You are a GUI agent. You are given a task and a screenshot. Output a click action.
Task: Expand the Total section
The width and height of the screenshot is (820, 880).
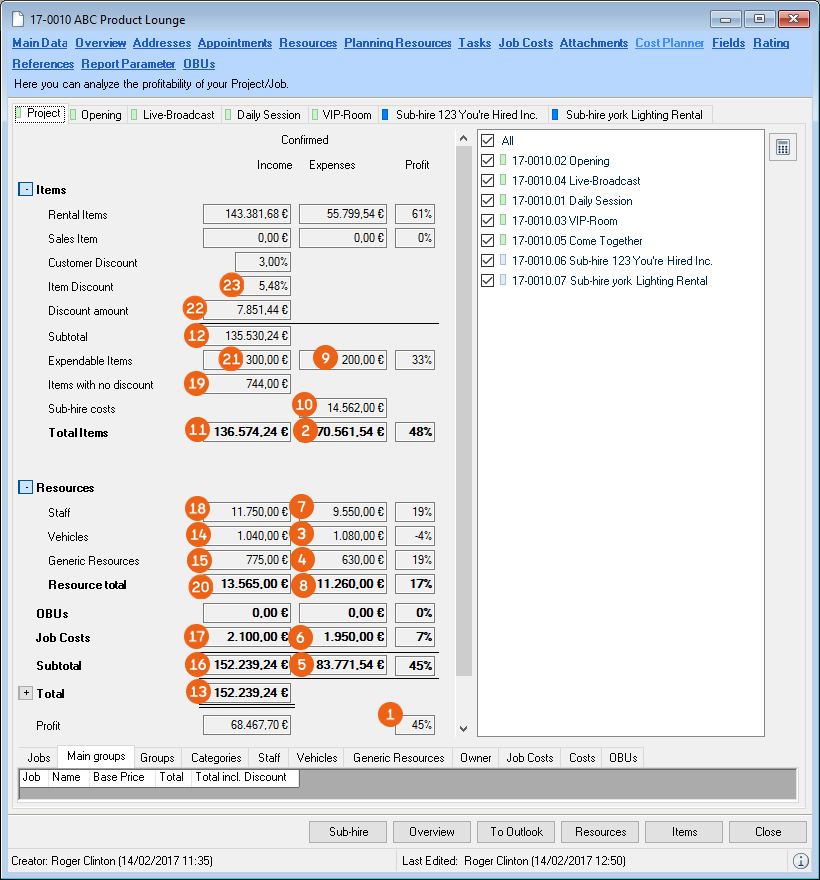tap(25, 693)
